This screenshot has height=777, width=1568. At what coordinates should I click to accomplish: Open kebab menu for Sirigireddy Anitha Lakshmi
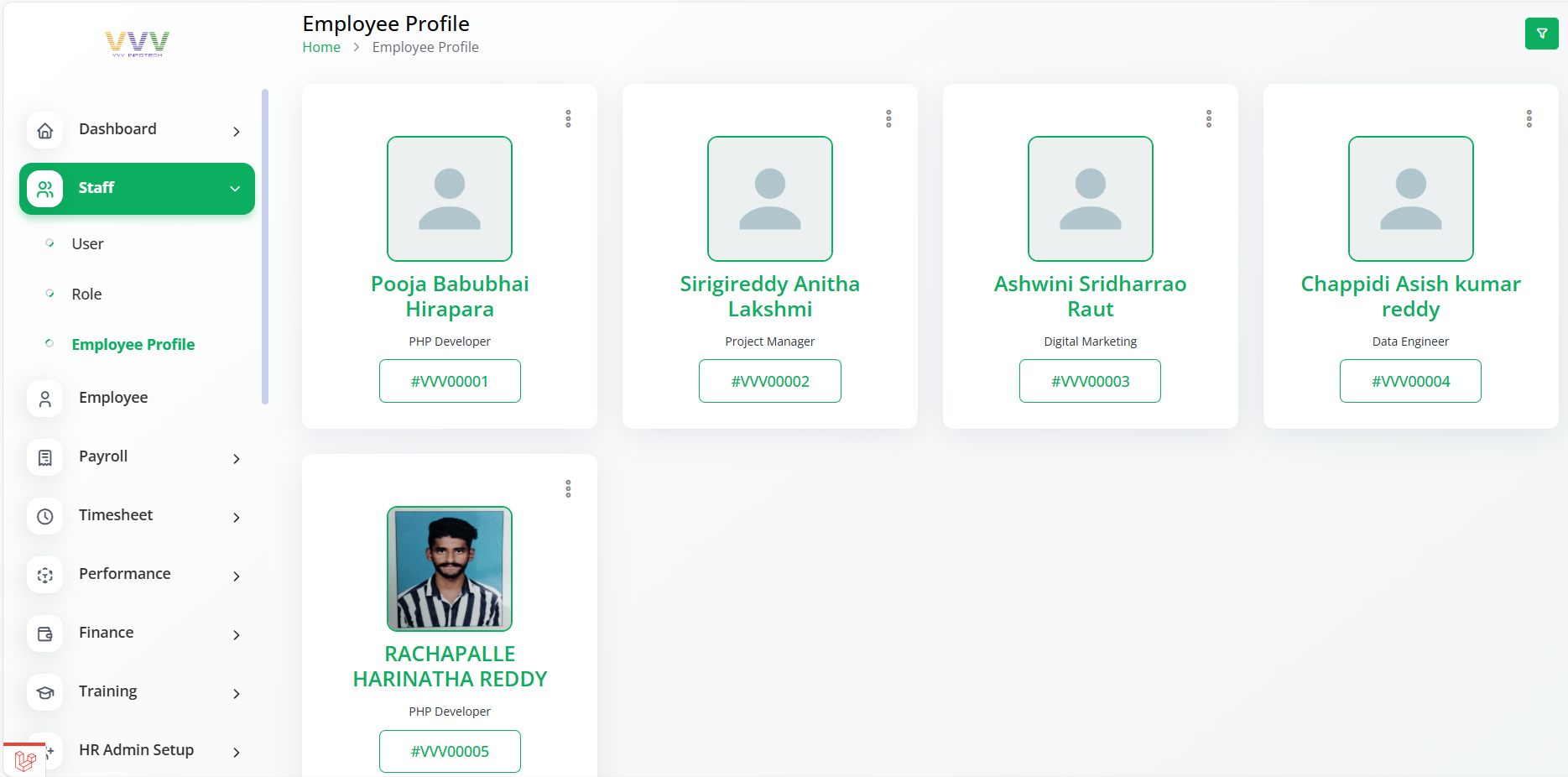(x=888, y=118)
